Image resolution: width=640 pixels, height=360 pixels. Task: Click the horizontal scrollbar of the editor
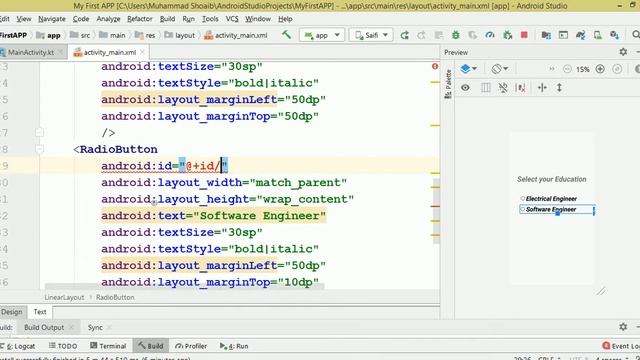point(184,287)
